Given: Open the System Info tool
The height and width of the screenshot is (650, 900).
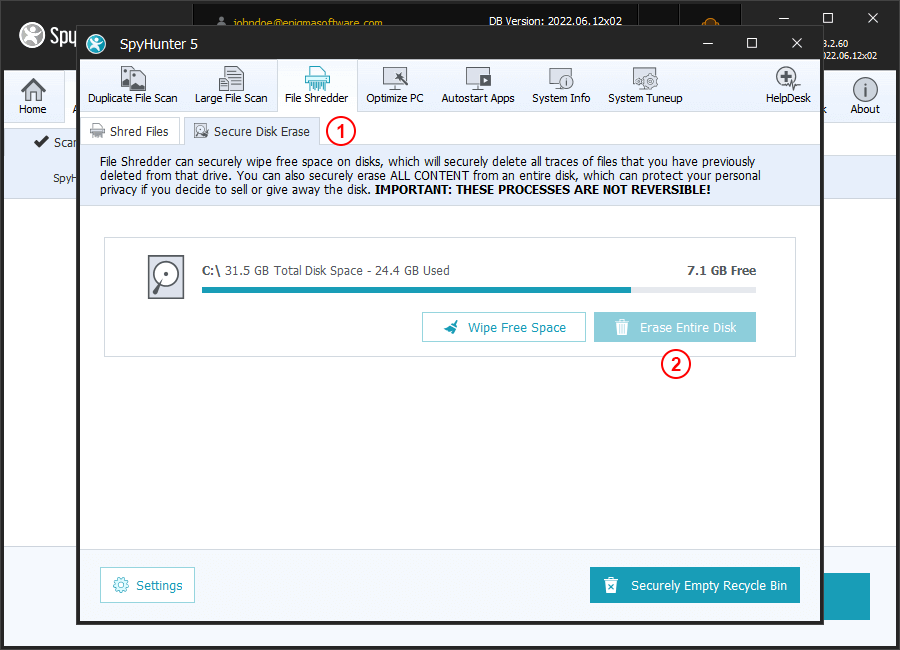Looking at the screenshot, I should point(560,86).
